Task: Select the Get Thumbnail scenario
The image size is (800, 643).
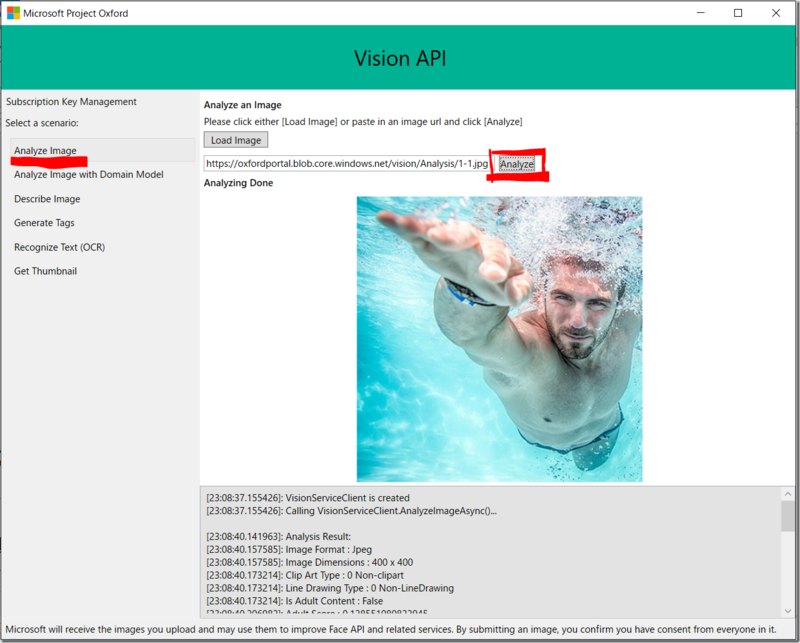Action: pyautogui.click(x=45, y=271)
